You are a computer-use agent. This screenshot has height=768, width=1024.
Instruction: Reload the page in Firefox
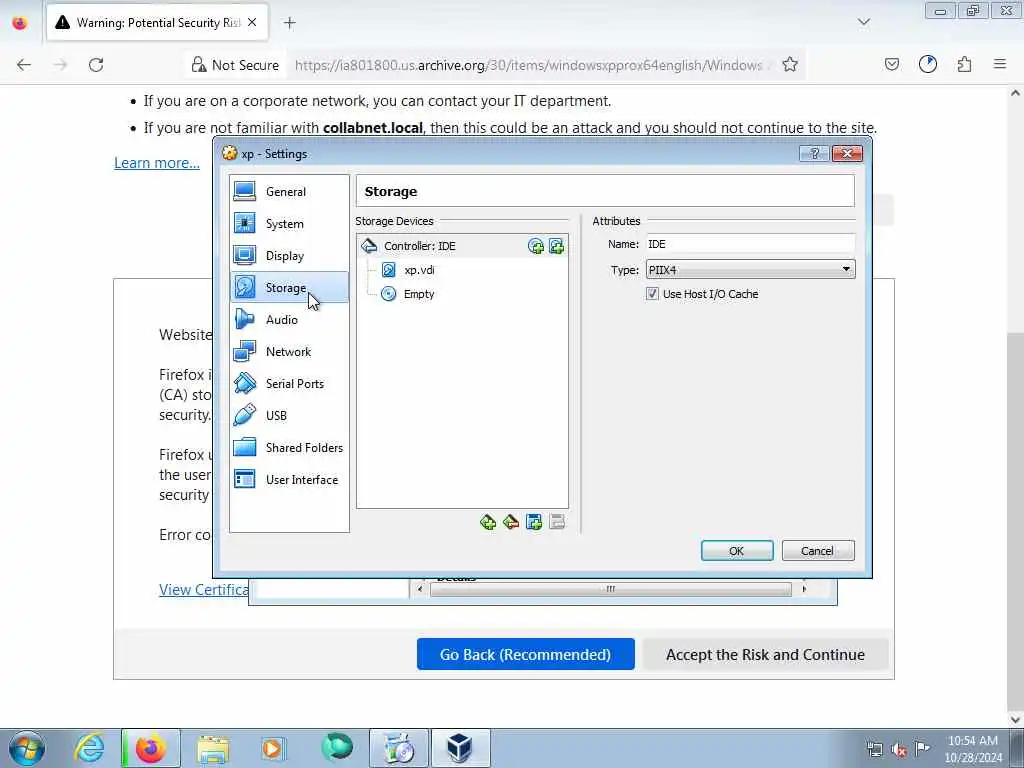pyautogui.click(x=96, y=65)
